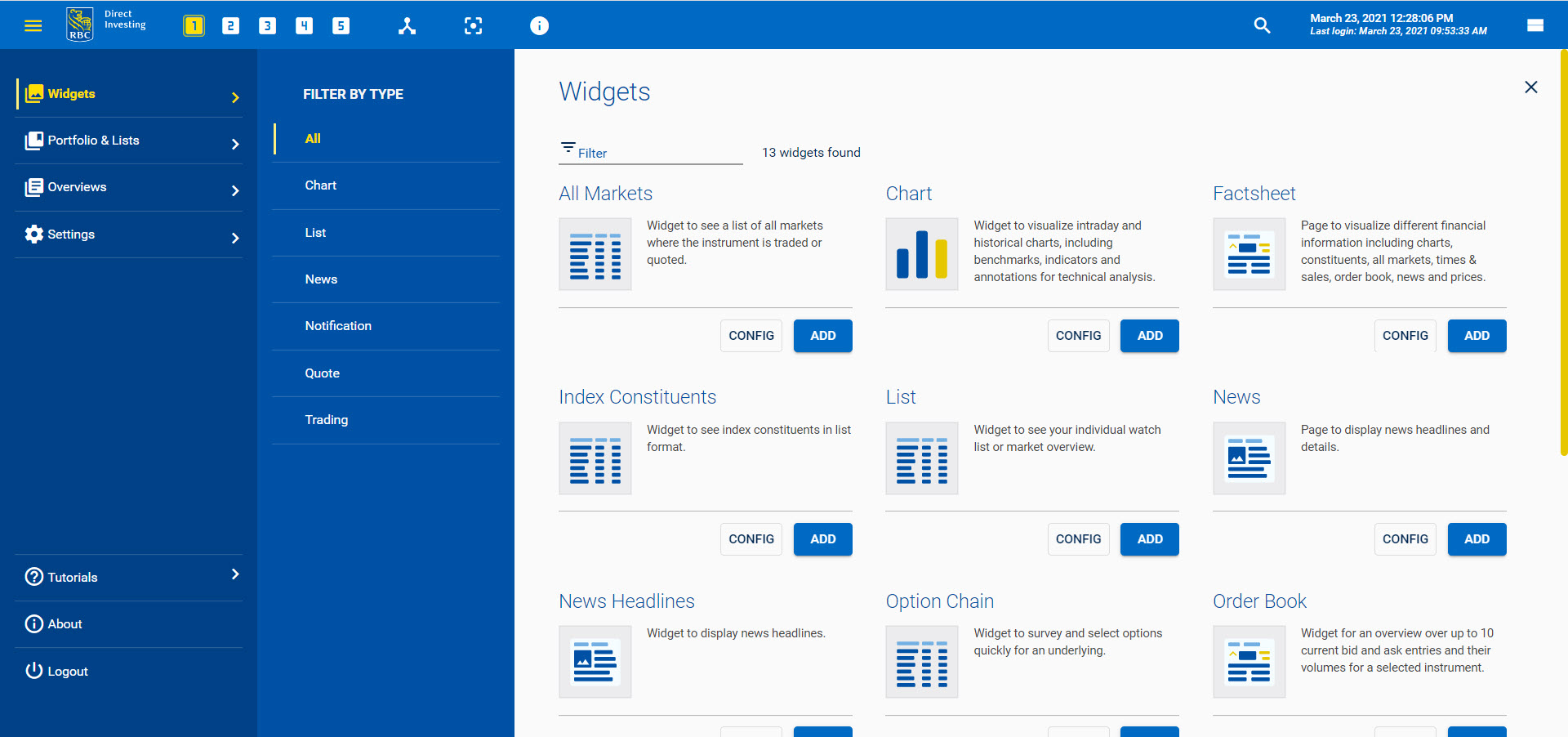The height and width of the screenshot is (737, 1568).
Task: Click the widget linking icon in the toolbar
Action: 408,25
